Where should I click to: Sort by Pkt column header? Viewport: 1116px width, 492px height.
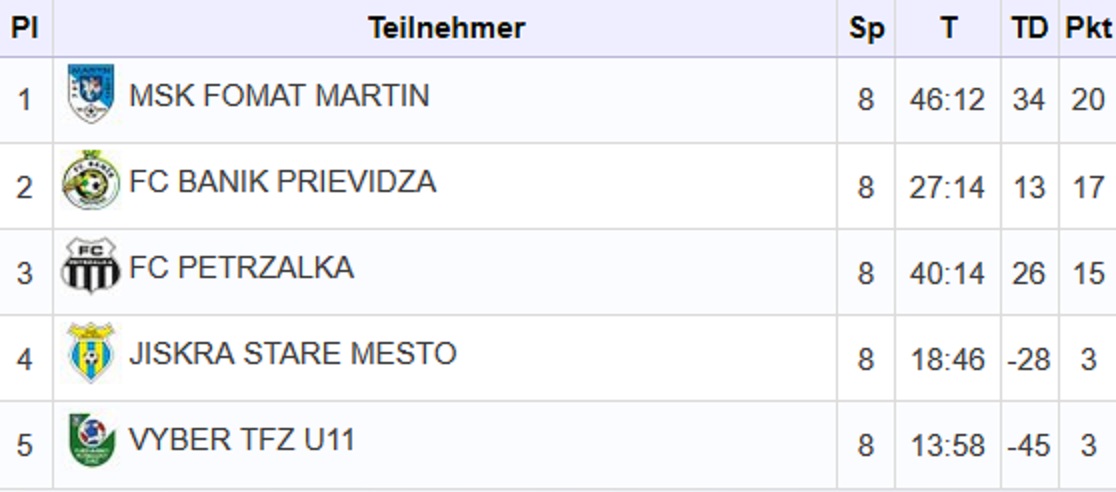tap(1088, 28)
